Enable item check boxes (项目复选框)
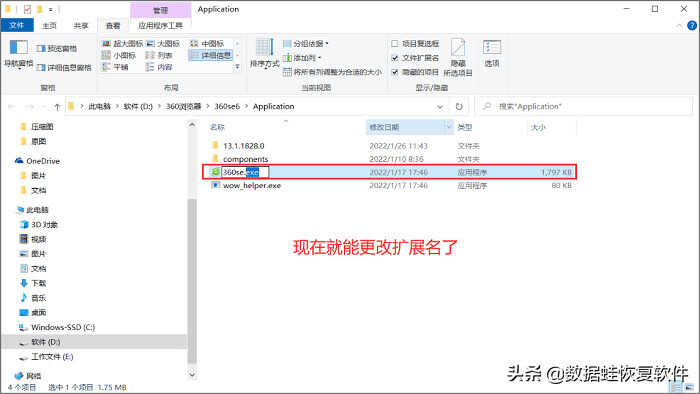The image size is (700, 394). [415, 43]
